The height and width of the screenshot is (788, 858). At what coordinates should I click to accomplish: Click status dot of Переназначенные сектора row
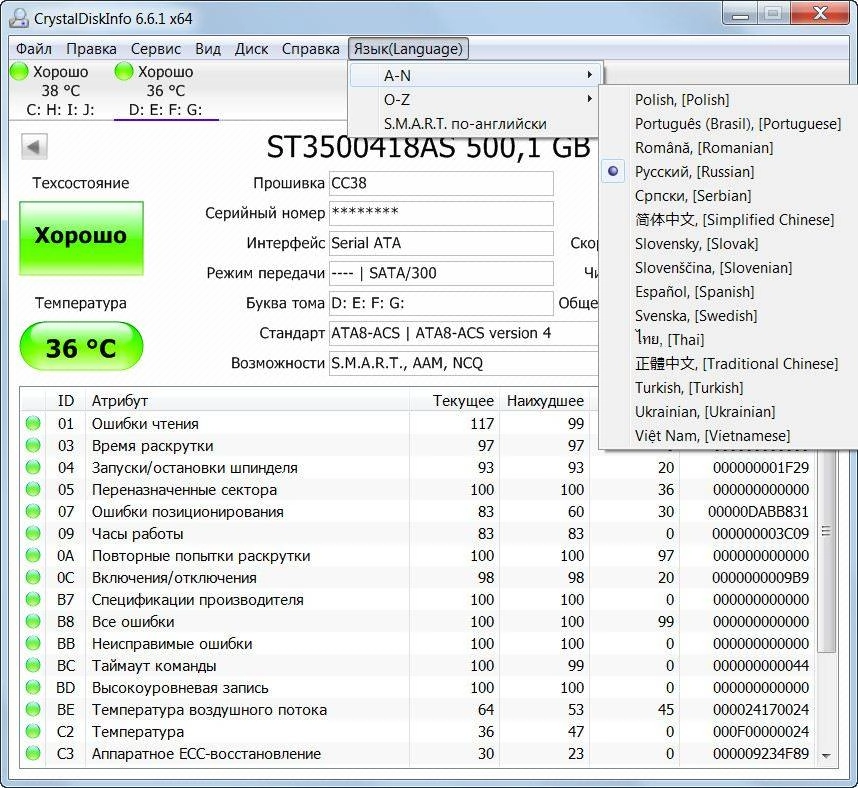[33, 489]
